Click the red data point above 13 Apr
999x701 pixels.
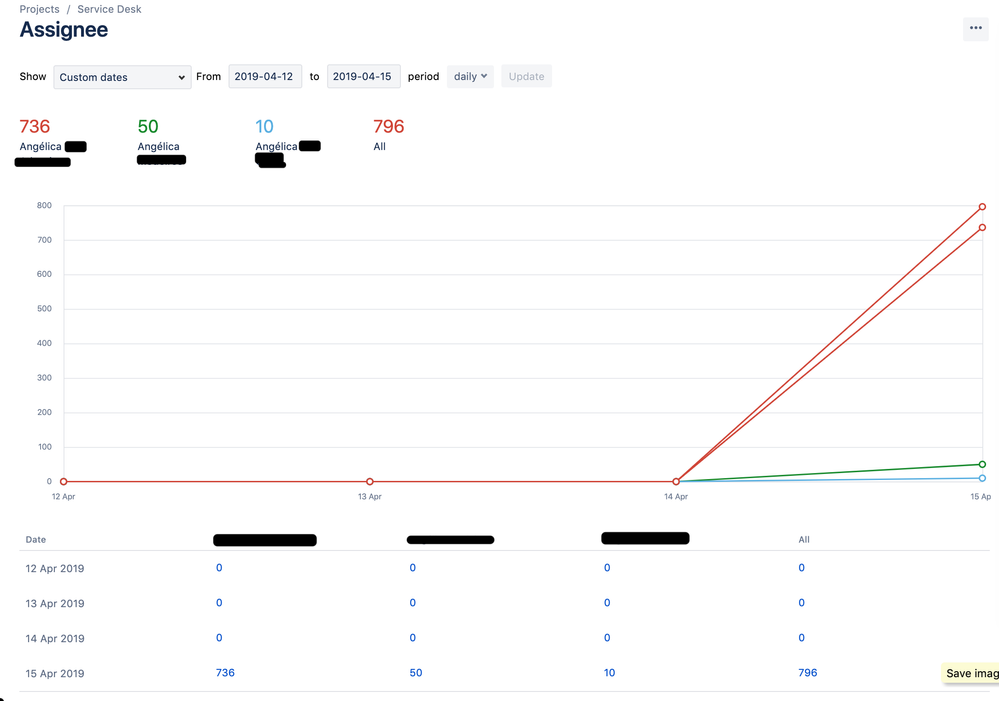369,481
